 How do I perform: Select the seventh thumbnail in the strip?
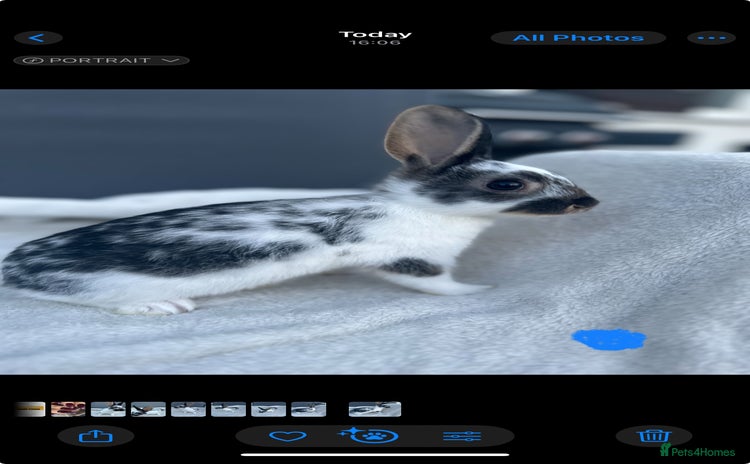click(x=268, y=409)
